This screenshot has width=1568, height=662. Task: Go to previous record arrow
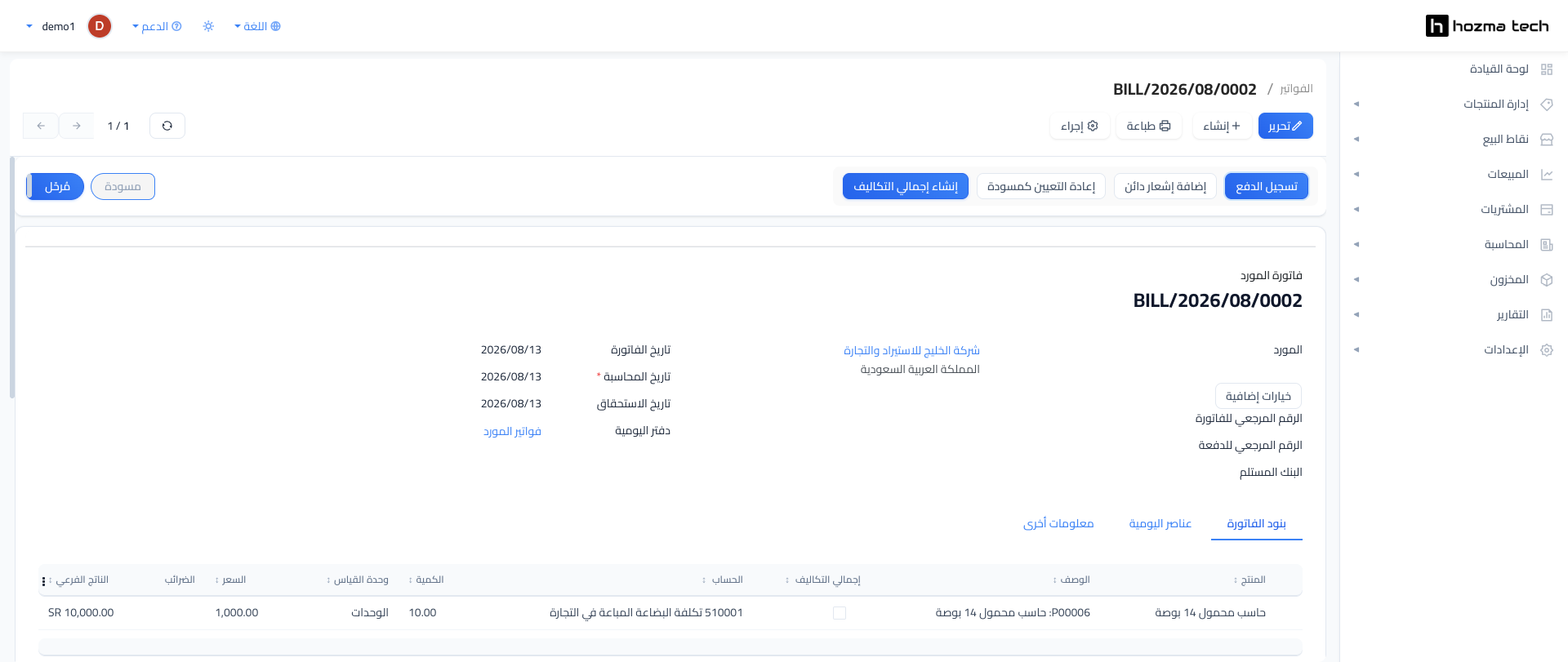tap(41, 126)
